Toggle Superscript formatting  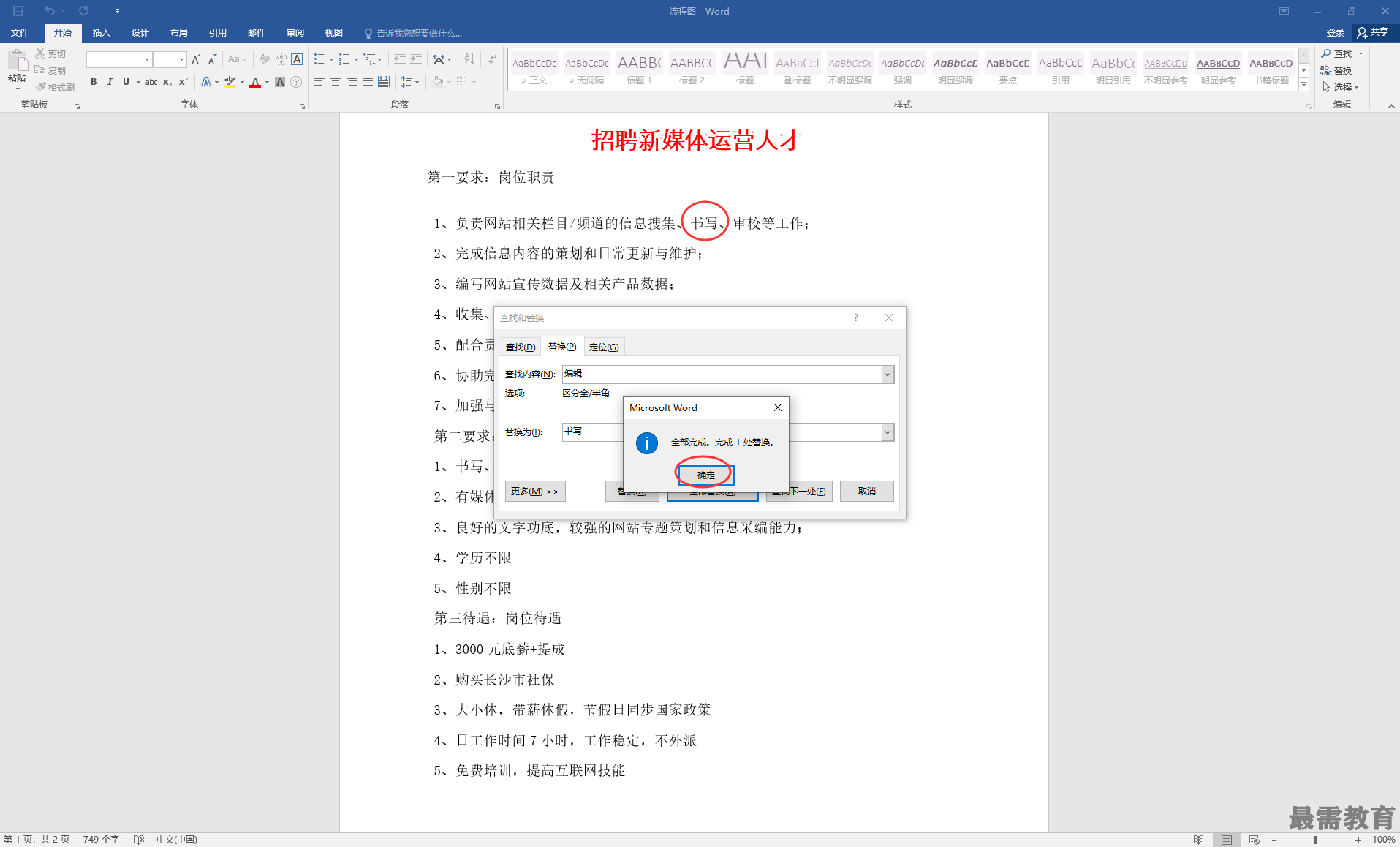click(183, 82)
